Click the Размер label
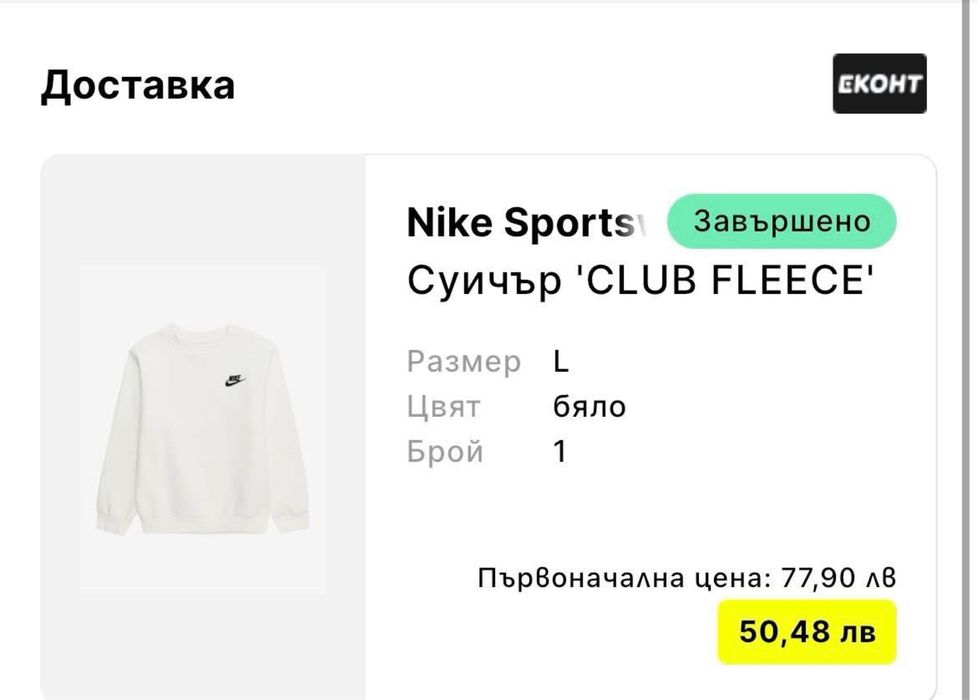This screenshot has width=977, height=700. (x=464, y=361)
